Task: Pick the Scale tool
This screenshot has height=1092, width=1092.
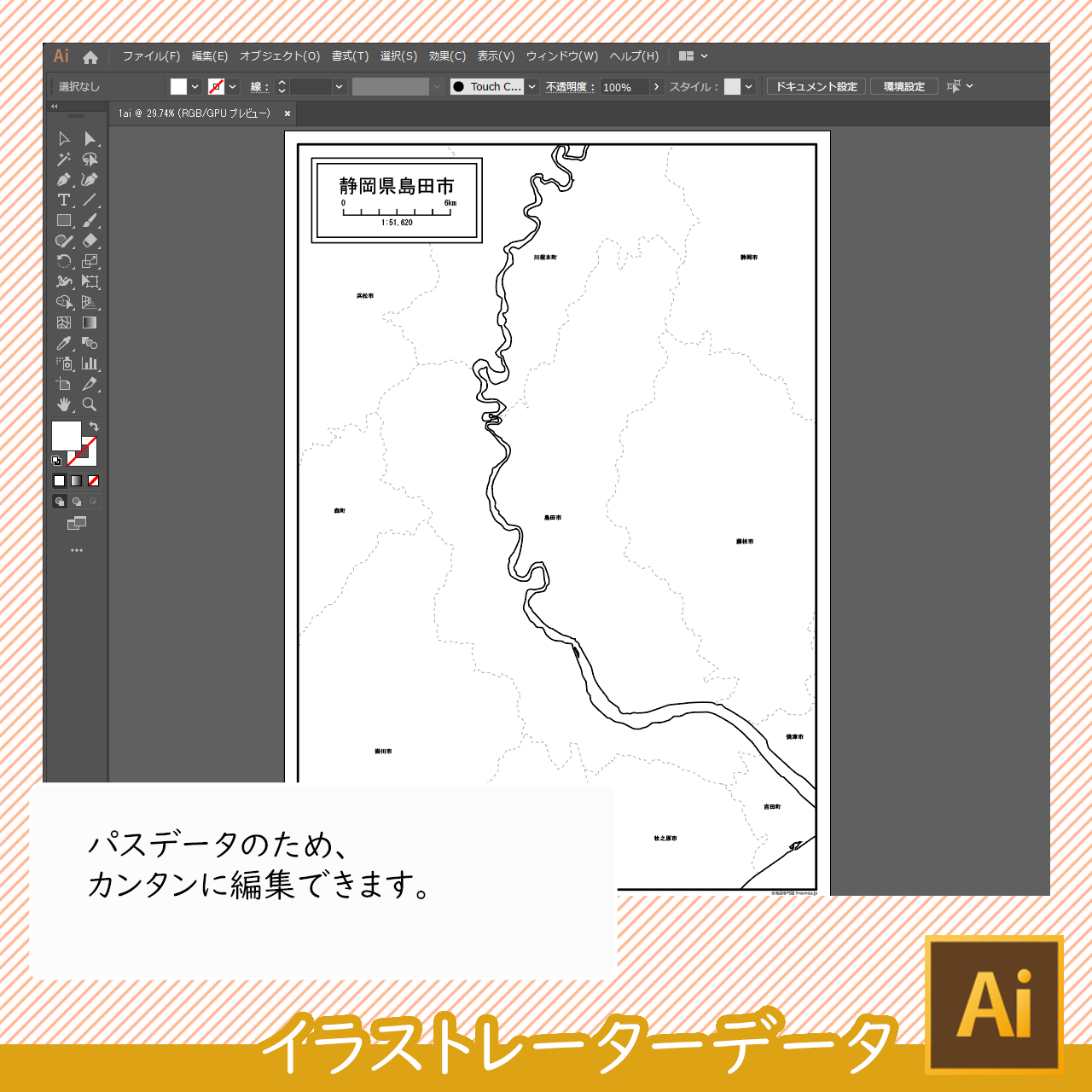Action: pyautogui.click(x=90, y=261)
